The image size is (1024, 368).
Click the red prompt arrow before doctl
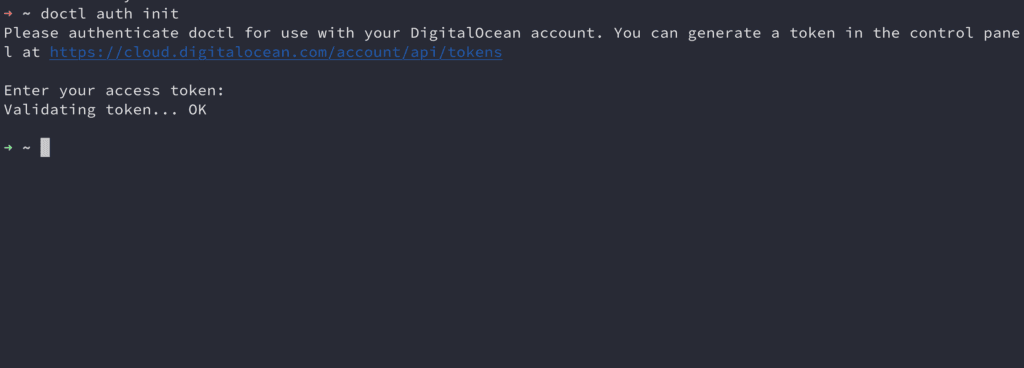click(8, 14)
